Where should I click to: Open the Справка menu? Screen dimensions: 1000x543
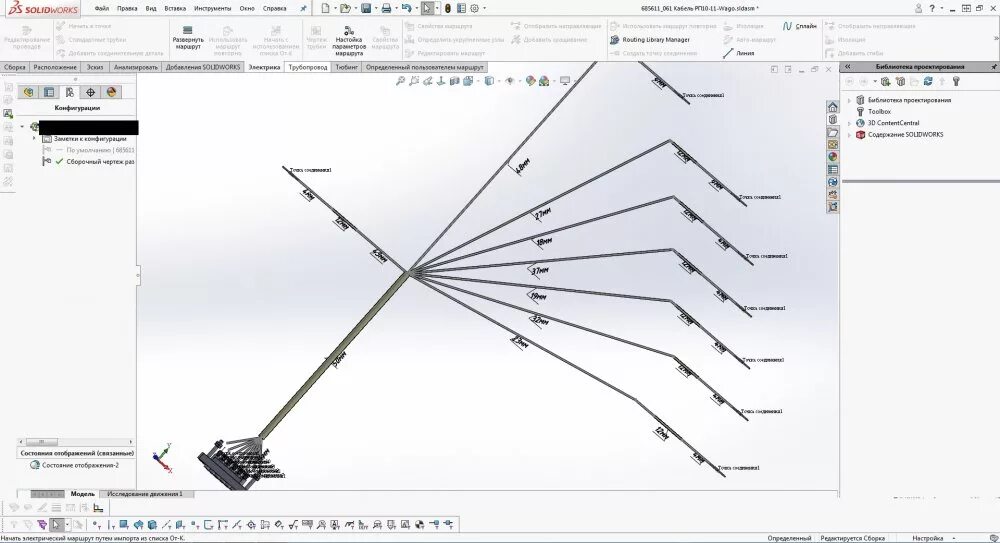click(274, 8)
